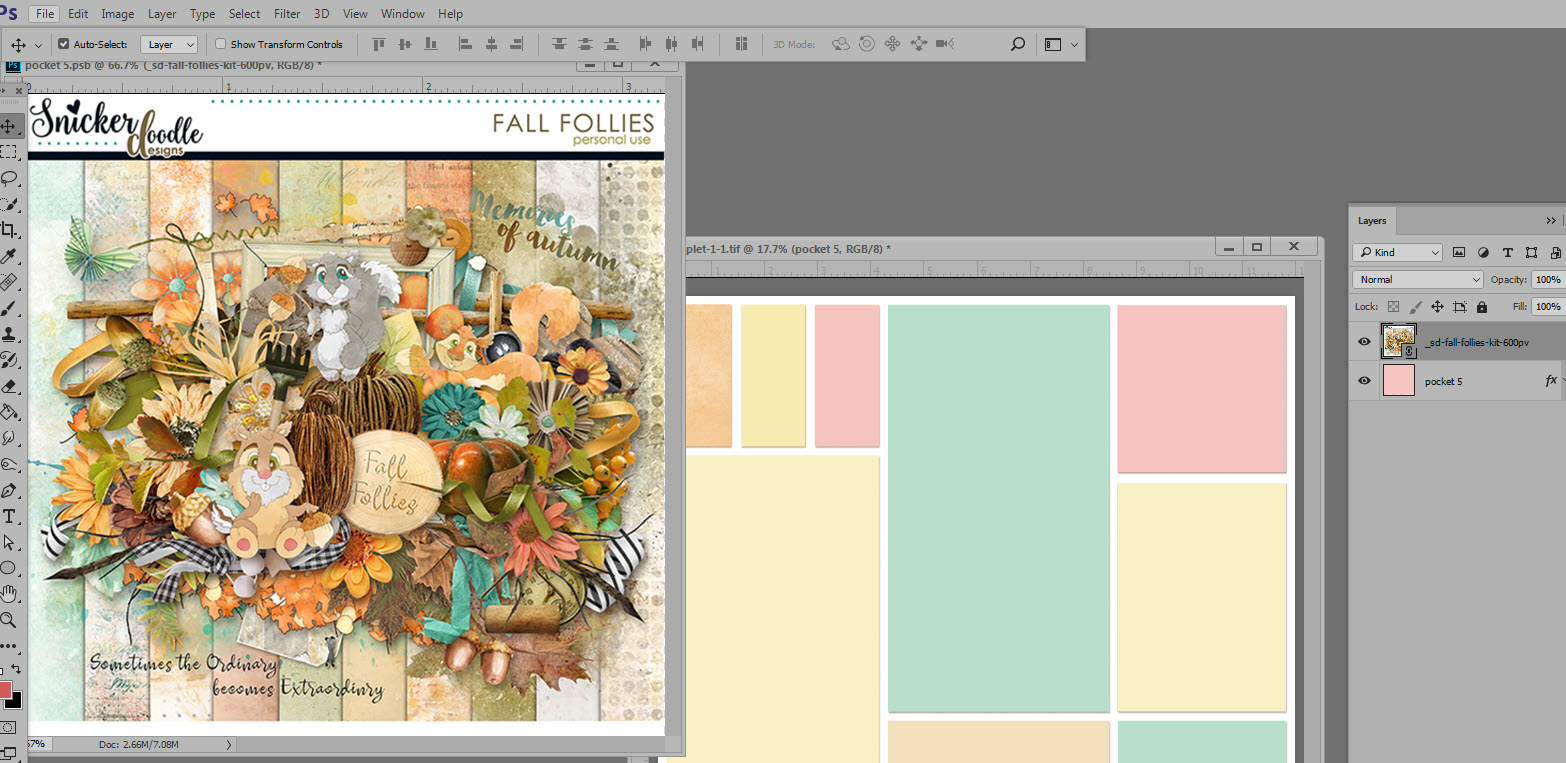Enable Show Transform Controls checkbox
Viewport: 1566px width, 763px height.
click(x=221, y=44)
